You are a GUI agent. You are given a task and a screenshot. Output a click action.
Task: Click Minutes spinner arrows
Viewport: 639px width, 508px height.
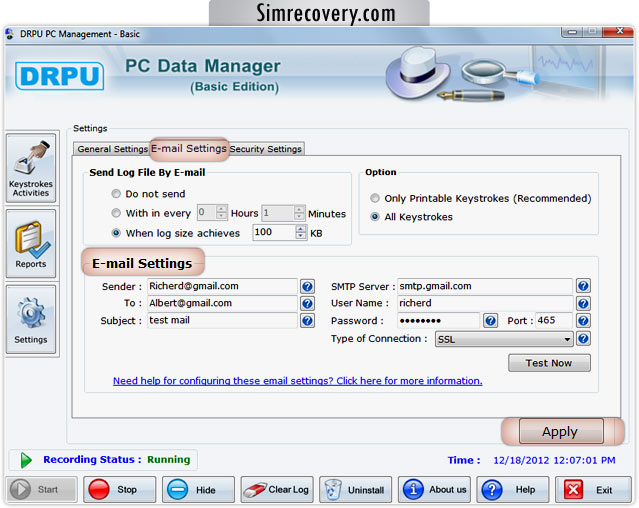[299, 212]
